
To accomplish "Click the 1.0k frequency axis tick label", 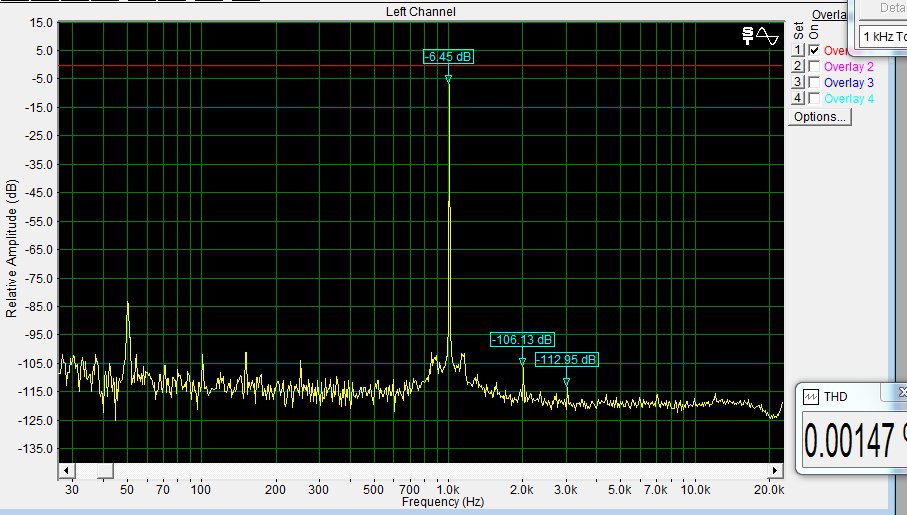I will (448, 490).
